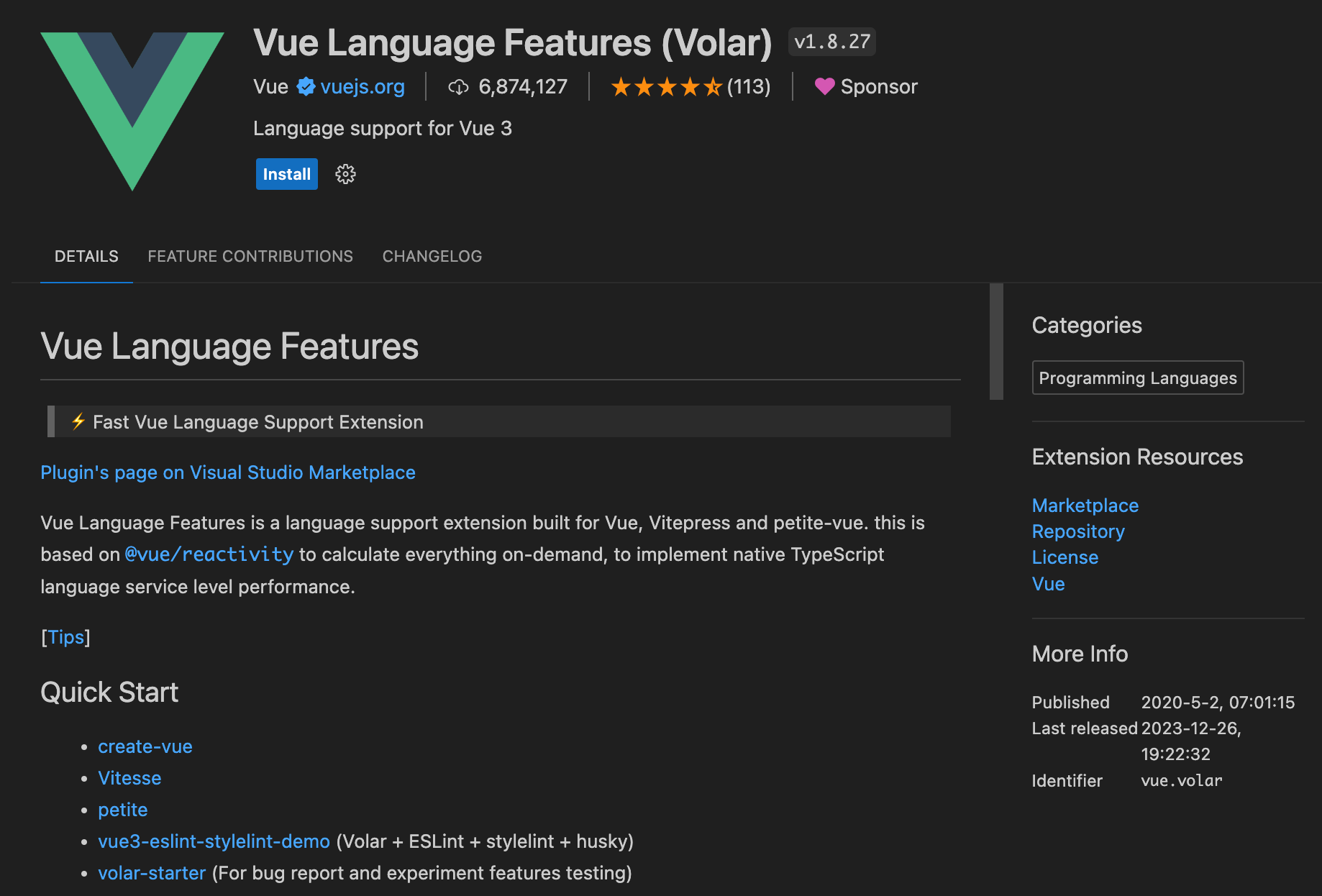The image size is (1322, 896).
Task: Click the Vue Language Features (Volar) title
Action: tap(513, 42)
